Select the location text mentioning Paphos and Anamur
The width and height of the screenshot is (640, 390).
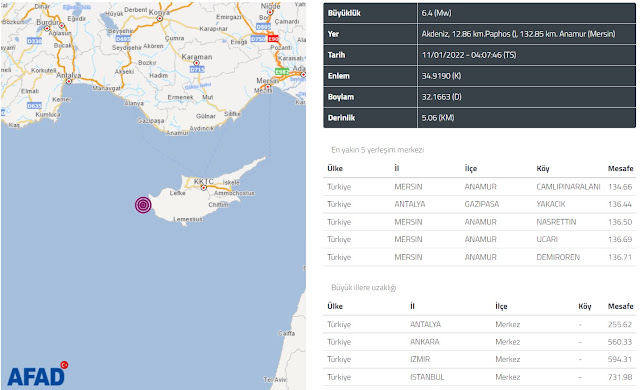518,34
